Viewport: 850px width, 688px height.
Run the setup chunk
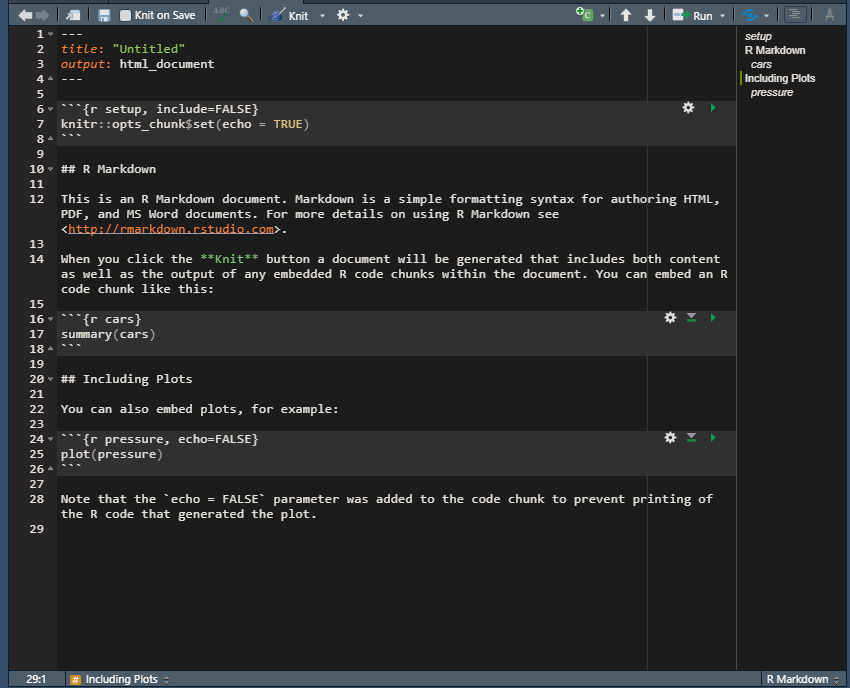point(713,107)
